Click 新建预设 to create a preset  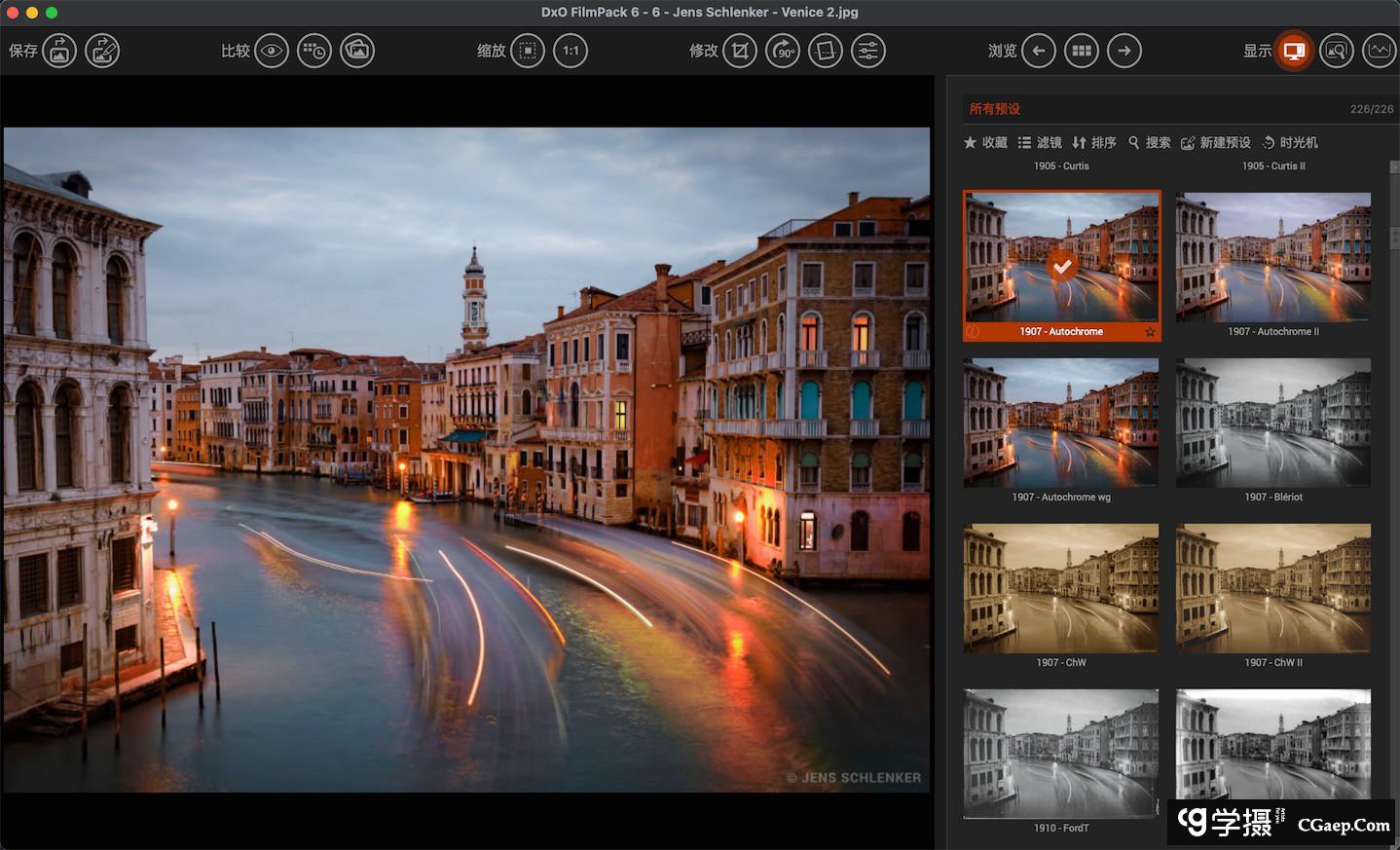point(1215,142)
